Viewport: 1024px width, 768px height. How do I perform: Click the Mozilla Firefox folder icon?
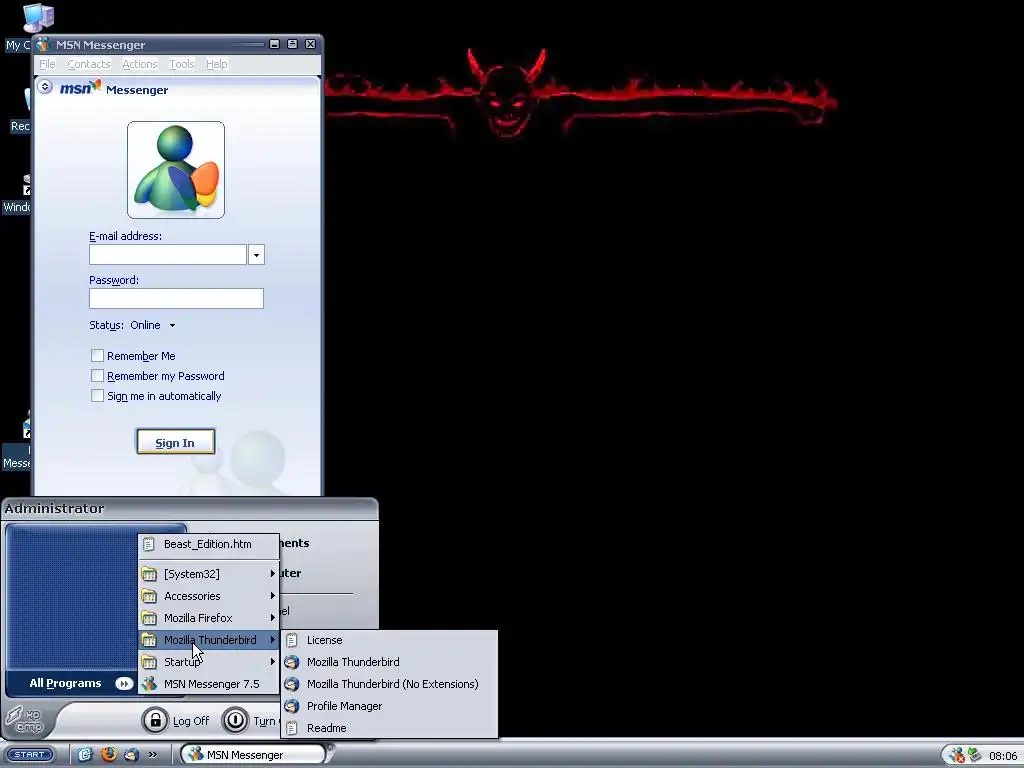pos(149,618)
